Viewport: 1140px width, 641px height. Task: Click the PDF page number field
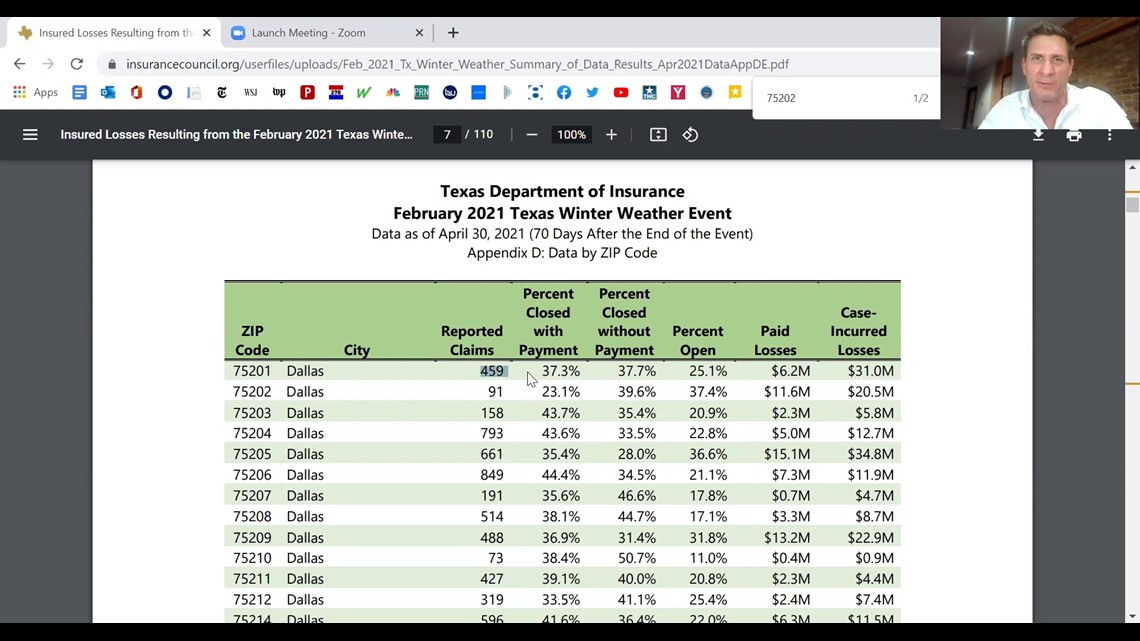[x=447, y=134]
